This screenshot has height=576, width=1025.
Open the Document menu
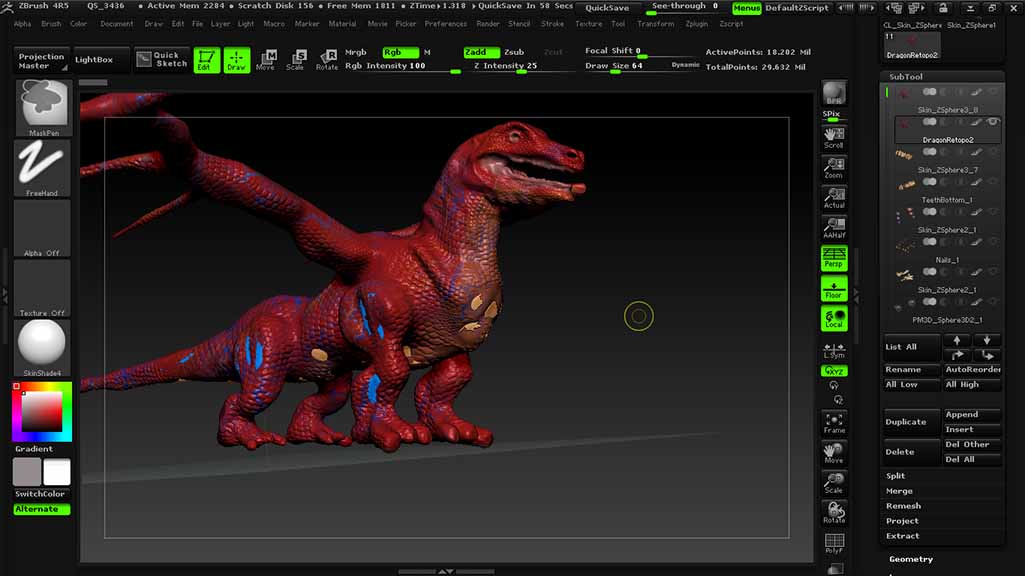[x=116, y=24]
